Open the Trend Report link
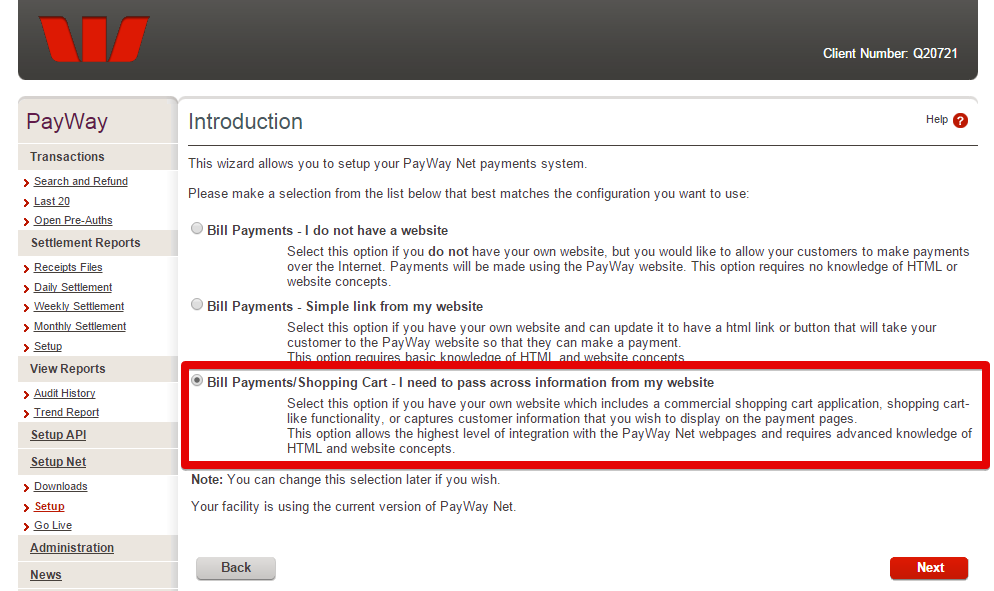The height and width of the screenshot is (591, 994). (x=67, y=412)
